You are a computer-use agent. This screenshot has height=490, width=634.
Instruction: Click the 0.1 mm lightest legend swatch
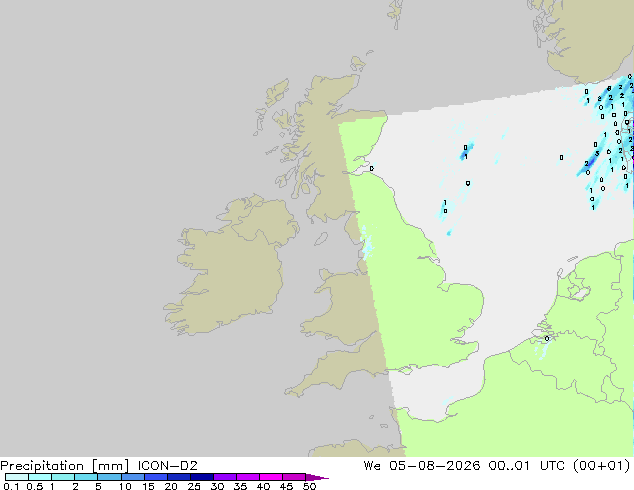[17, 477]
